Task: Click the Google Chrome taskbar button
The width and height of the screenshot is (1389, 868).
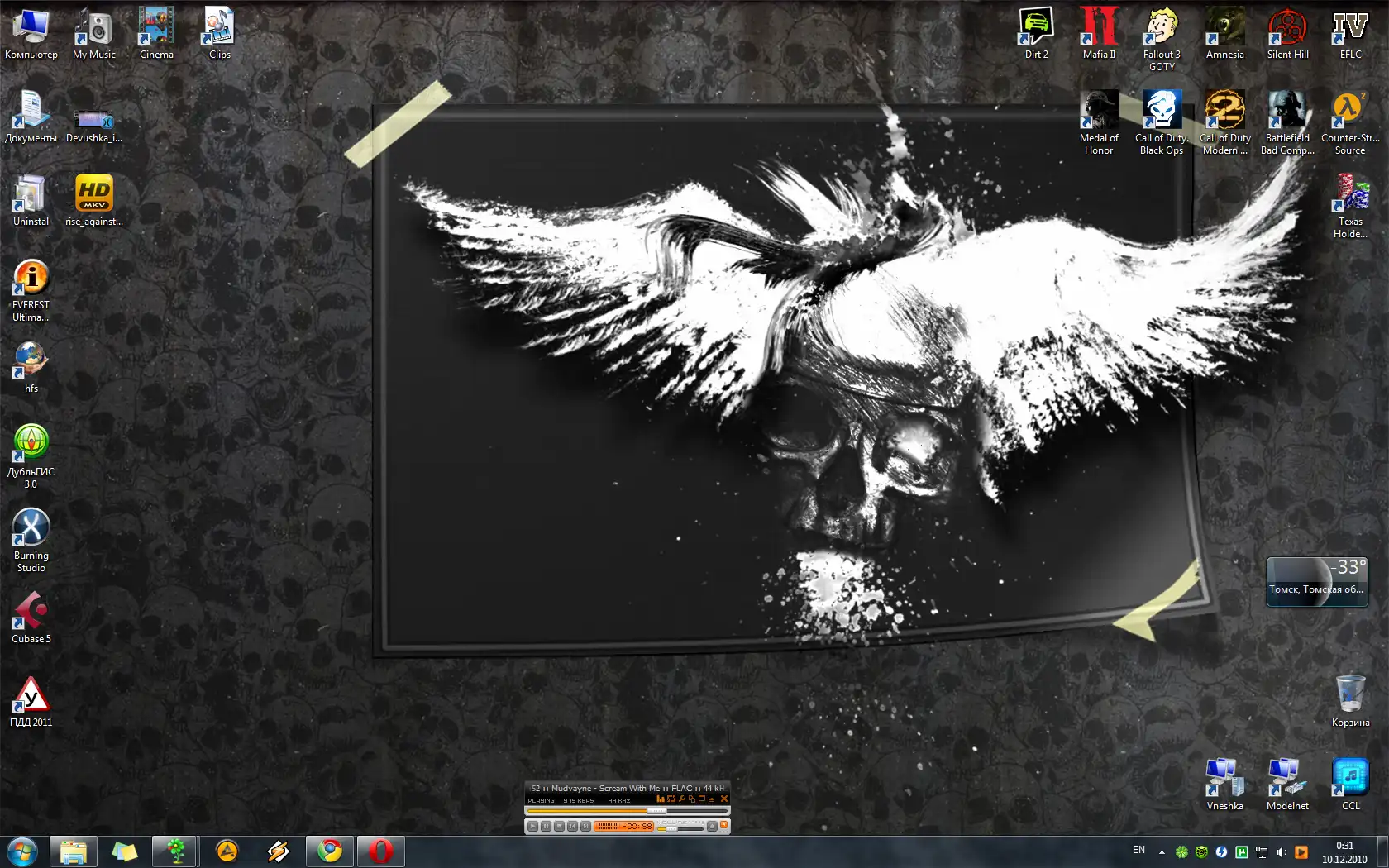Action: coord(330,851)
